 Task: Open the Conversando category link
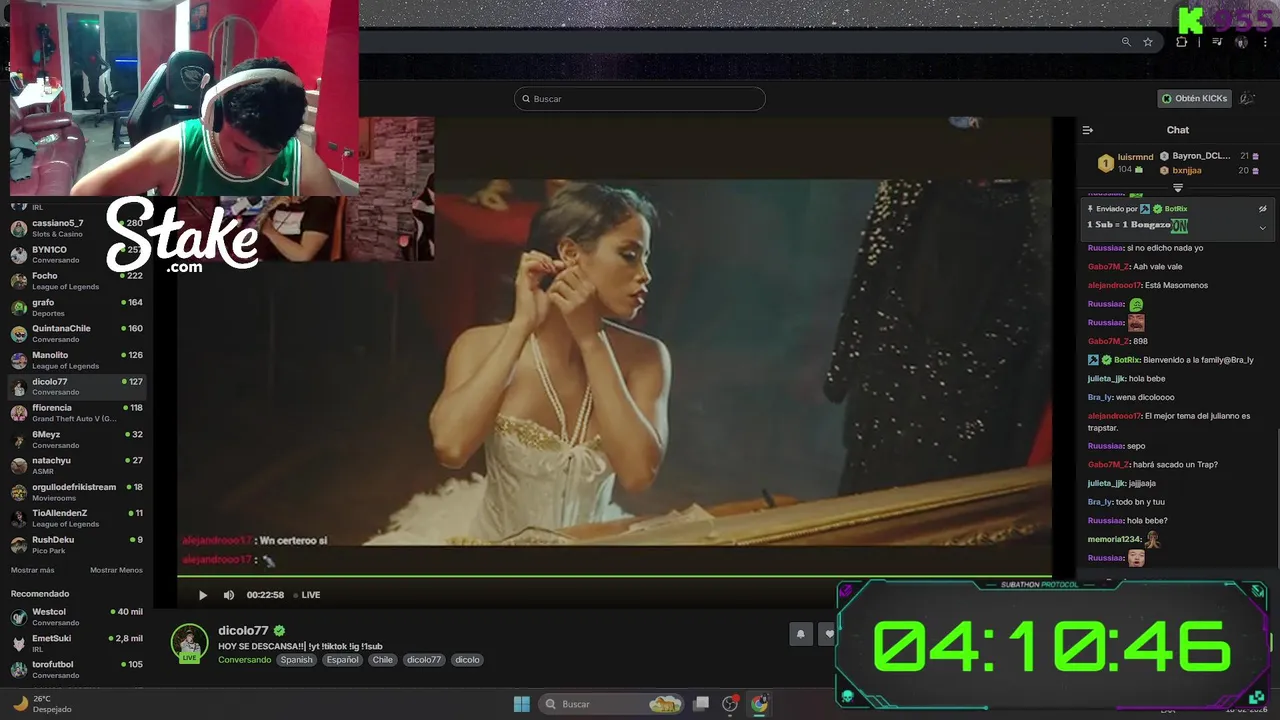tap(245, 660)
